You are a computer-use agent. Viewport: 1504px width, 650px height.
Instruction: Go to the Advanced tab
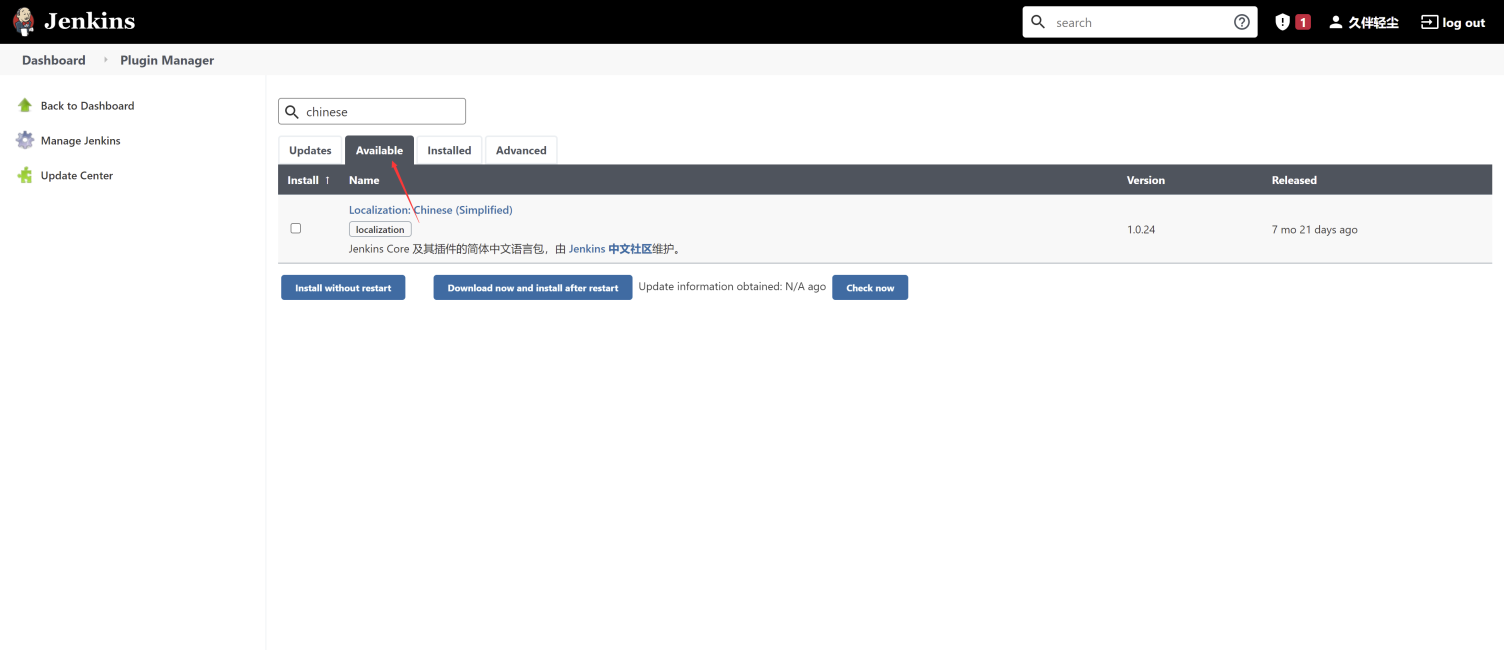[x=521, y=150]
